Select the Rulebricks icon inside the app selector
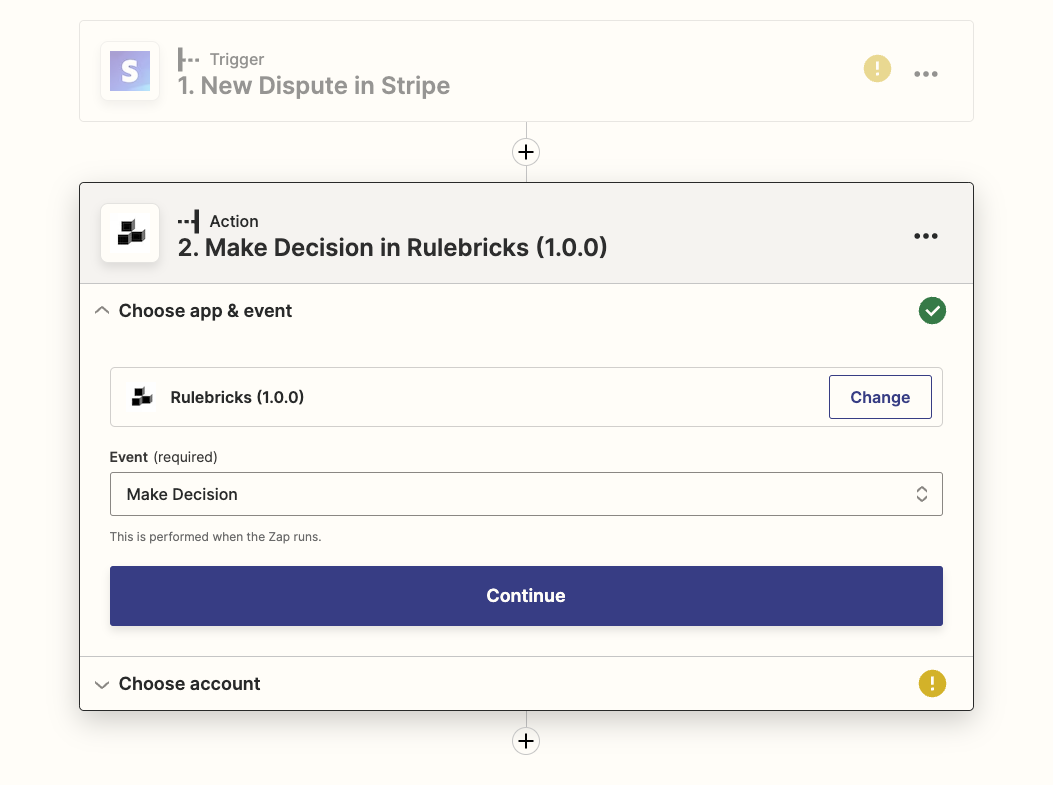The height and width of the screenshot is (785, 1053). point(141,396)
